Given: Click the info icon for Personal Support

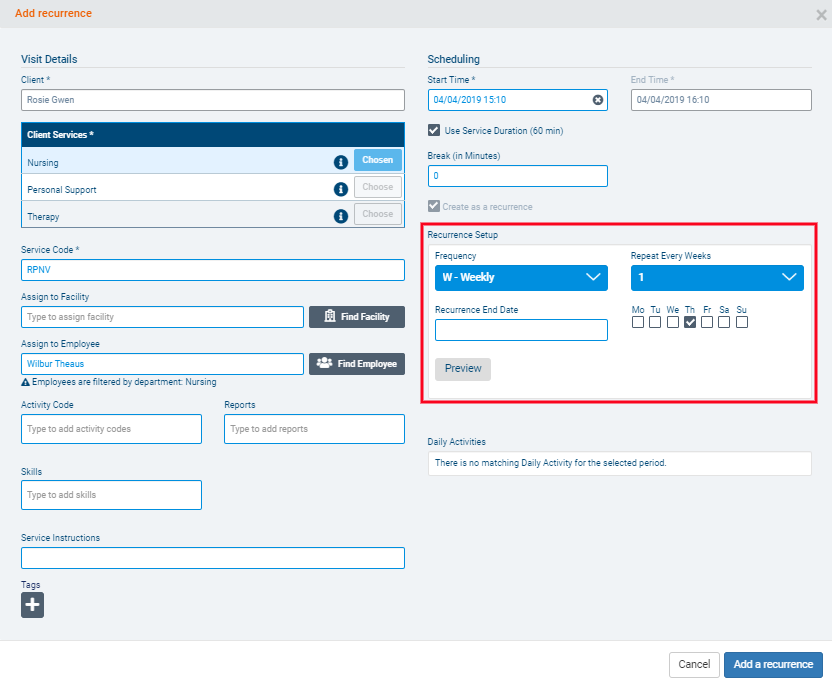Looking at the screenshot, I should (x=340, y=189).
